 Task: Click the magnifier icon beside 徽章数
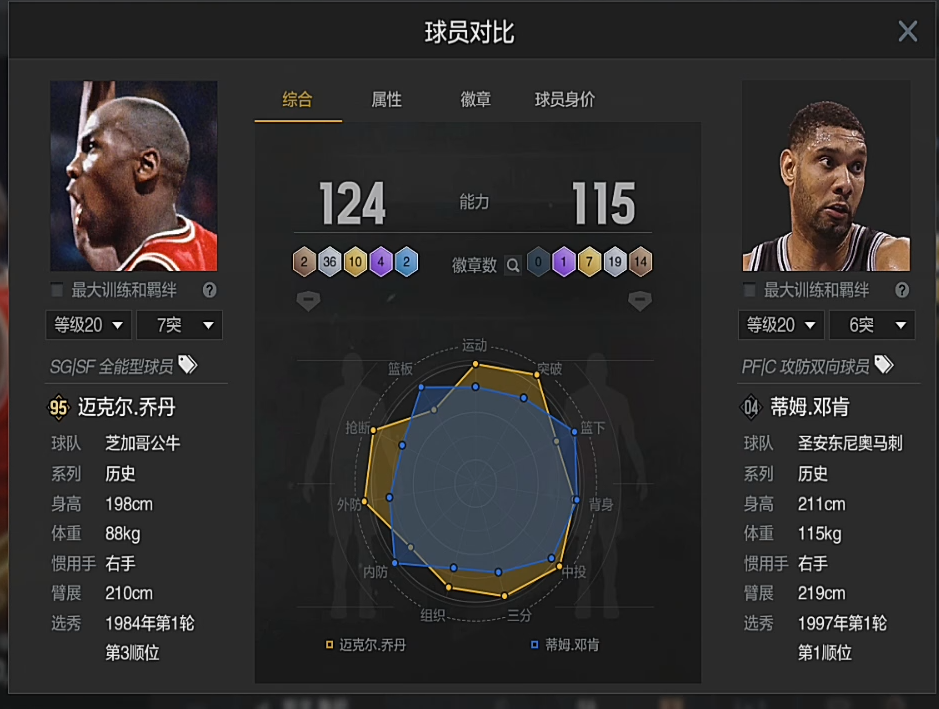[513, 265]
